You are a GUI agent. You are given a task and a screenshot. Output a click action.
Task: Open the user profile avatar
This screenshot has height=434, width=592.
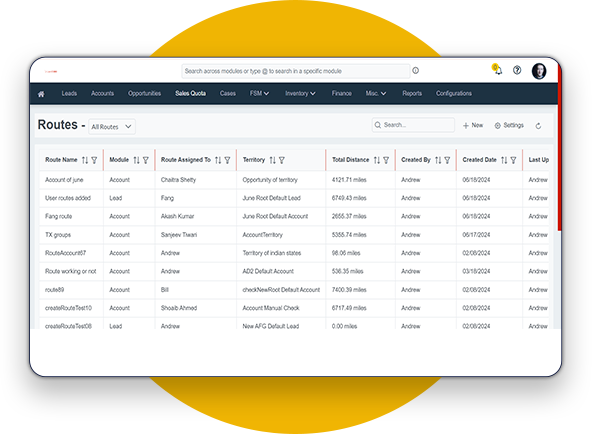[539, 71]
